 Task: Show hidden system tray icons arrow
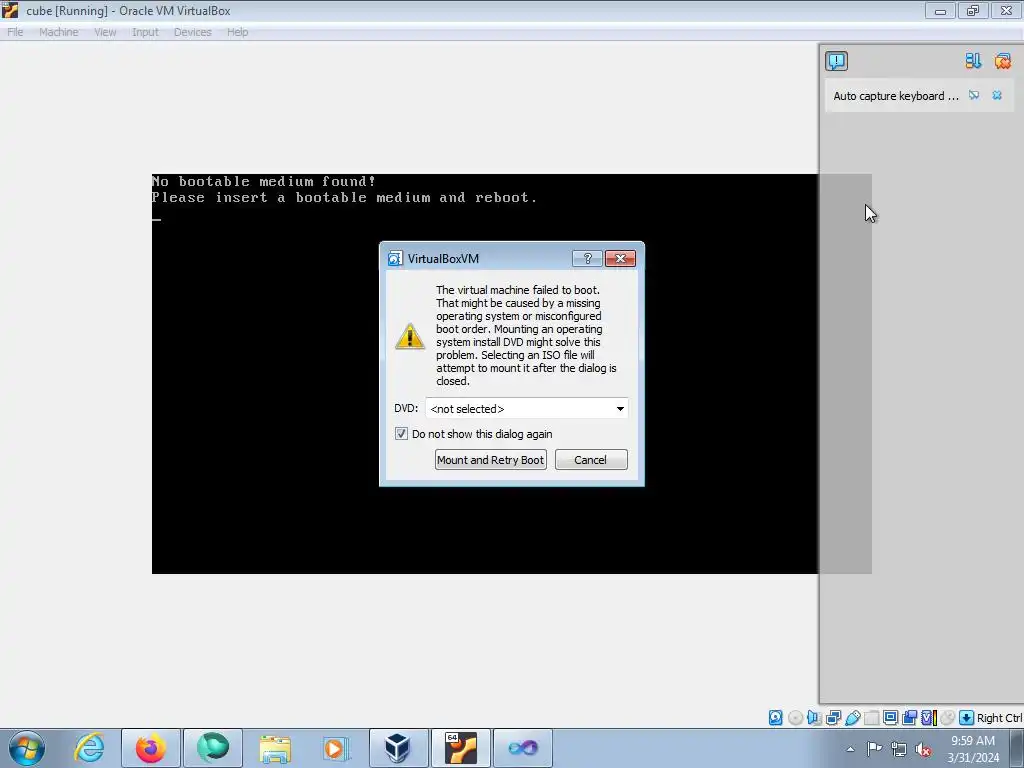tap(850, 749)
